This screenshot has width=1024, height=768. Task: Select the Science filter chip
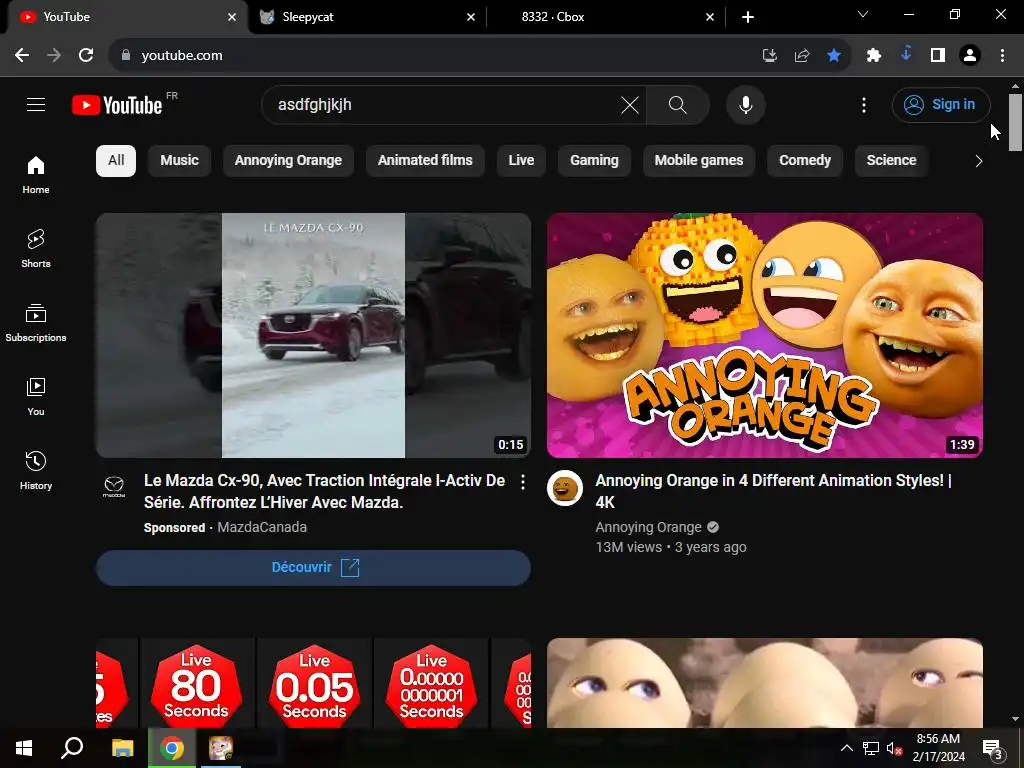[x=891, y=161]
